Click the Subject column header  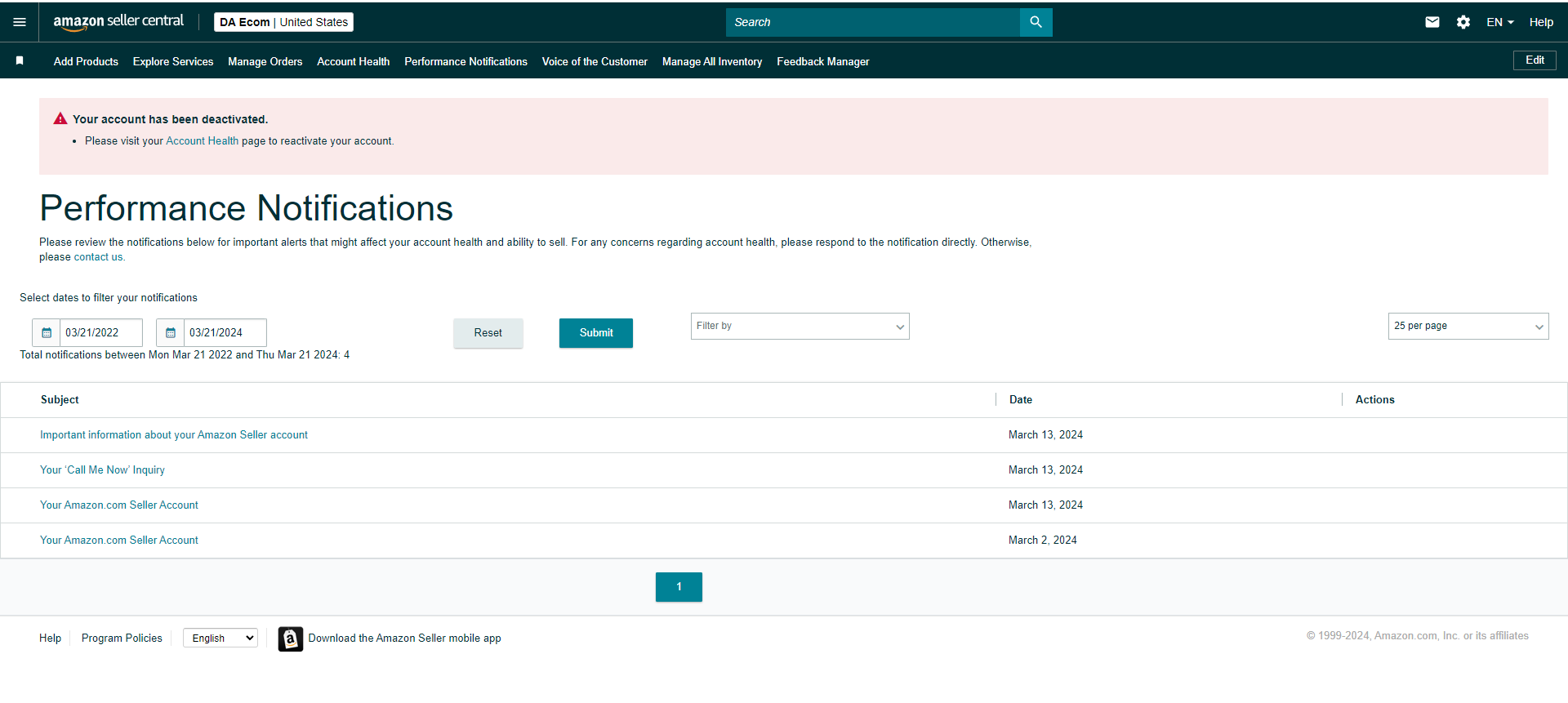point(60,400)
